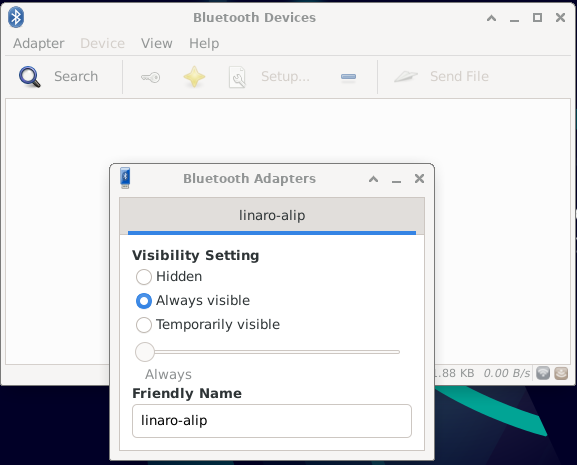Roll up the Bluetooth Adapters dialog
The width and height of the screenshot is (577, 465).
(373, 179)
